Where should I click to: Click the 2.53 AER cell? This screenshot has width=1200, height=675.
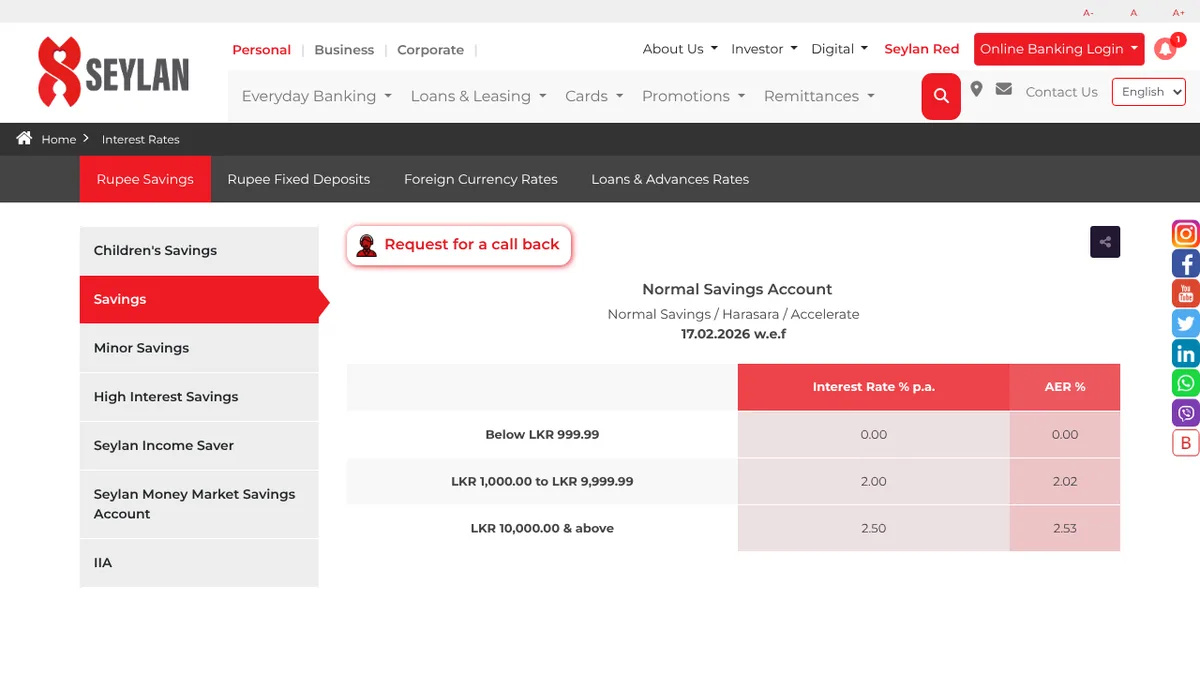[x=1065, y=528]
